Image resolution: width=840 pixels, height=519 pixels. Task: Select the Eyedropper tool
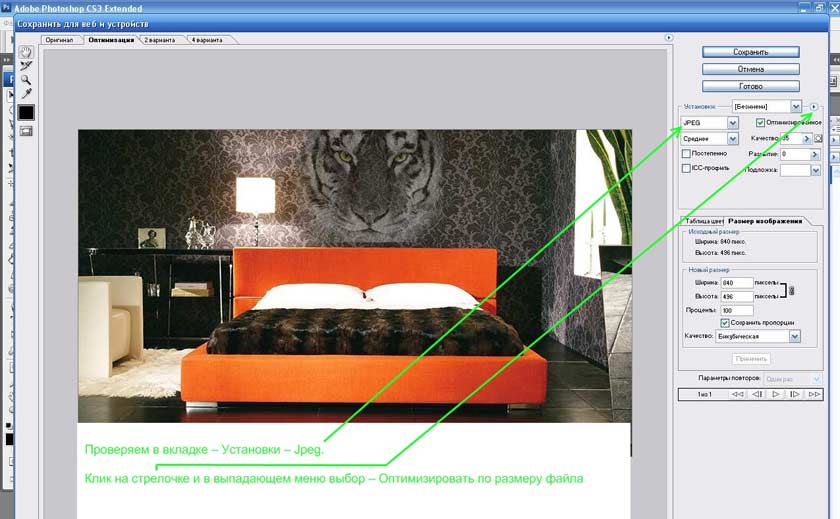[x=26, y=93]
